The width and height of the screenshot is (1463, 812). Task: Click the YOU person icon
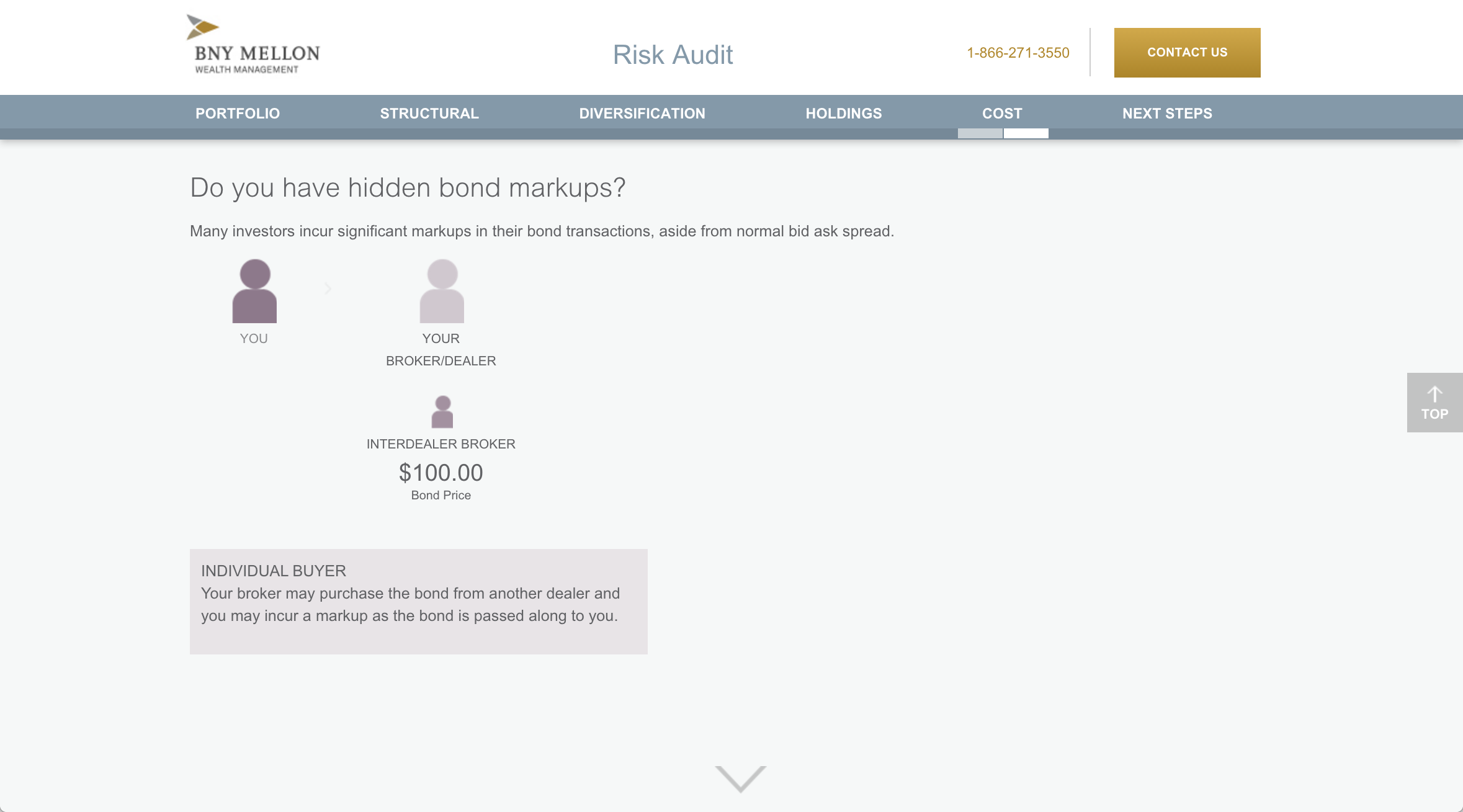coord(254,291)
